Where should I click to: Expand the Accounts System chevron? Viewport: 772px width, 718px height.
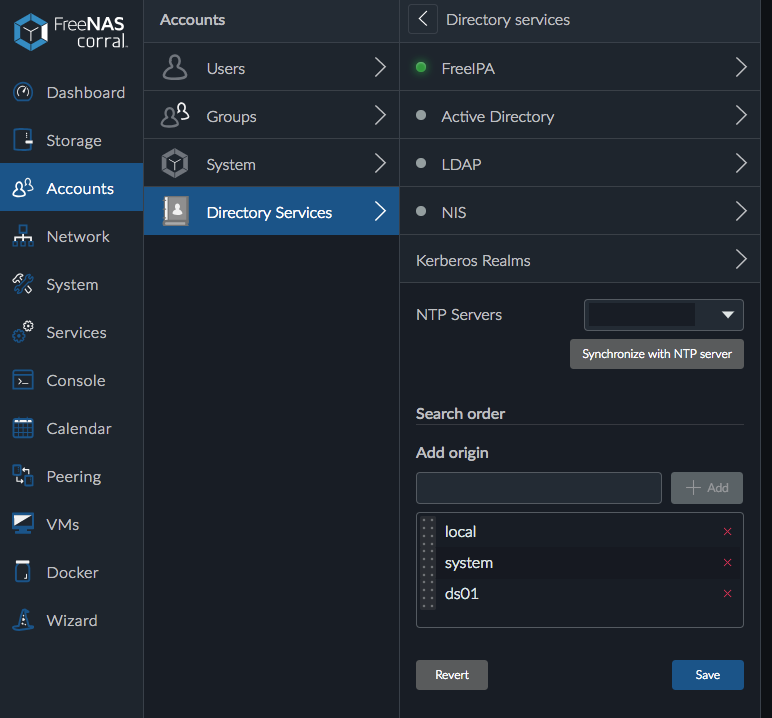coord(380,163)
